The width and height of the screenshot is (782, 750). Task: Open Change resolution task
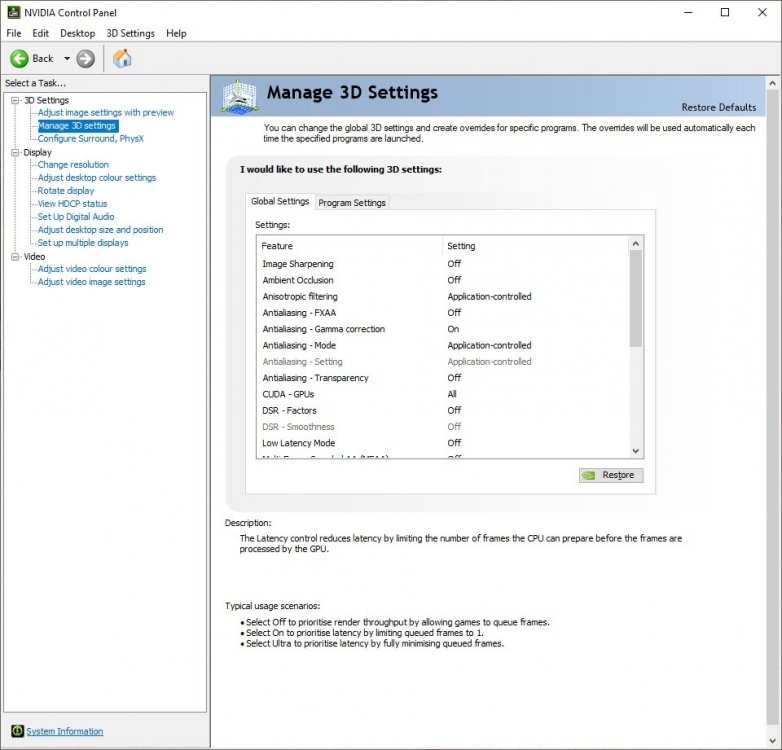pos(73,165)
